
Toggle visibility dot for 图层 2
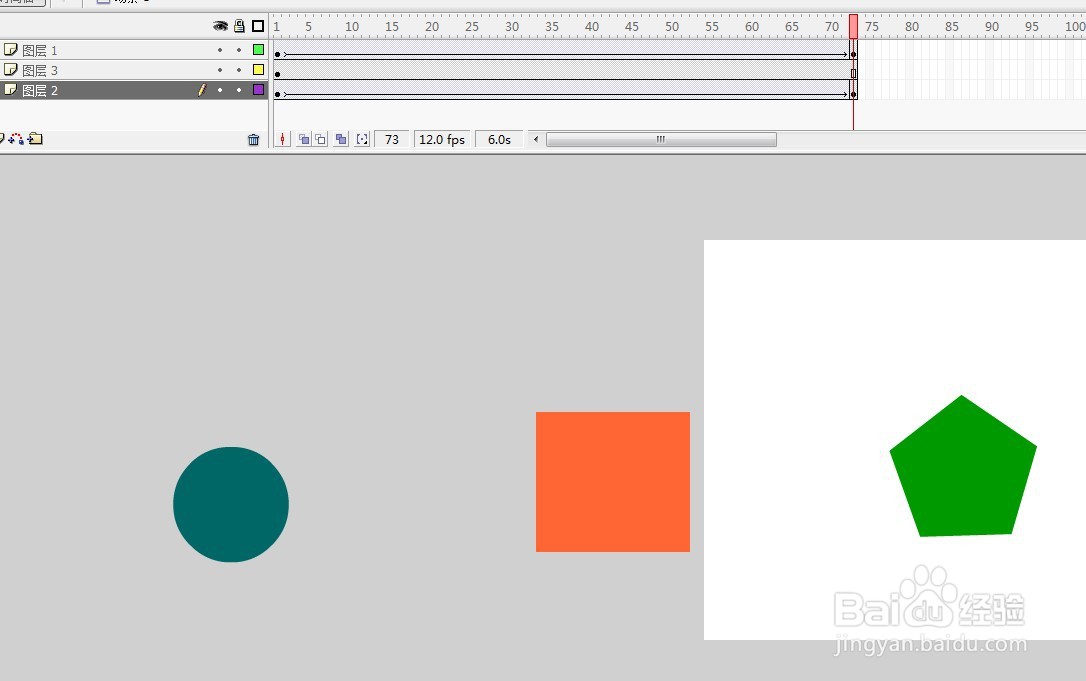pos(220,90)
